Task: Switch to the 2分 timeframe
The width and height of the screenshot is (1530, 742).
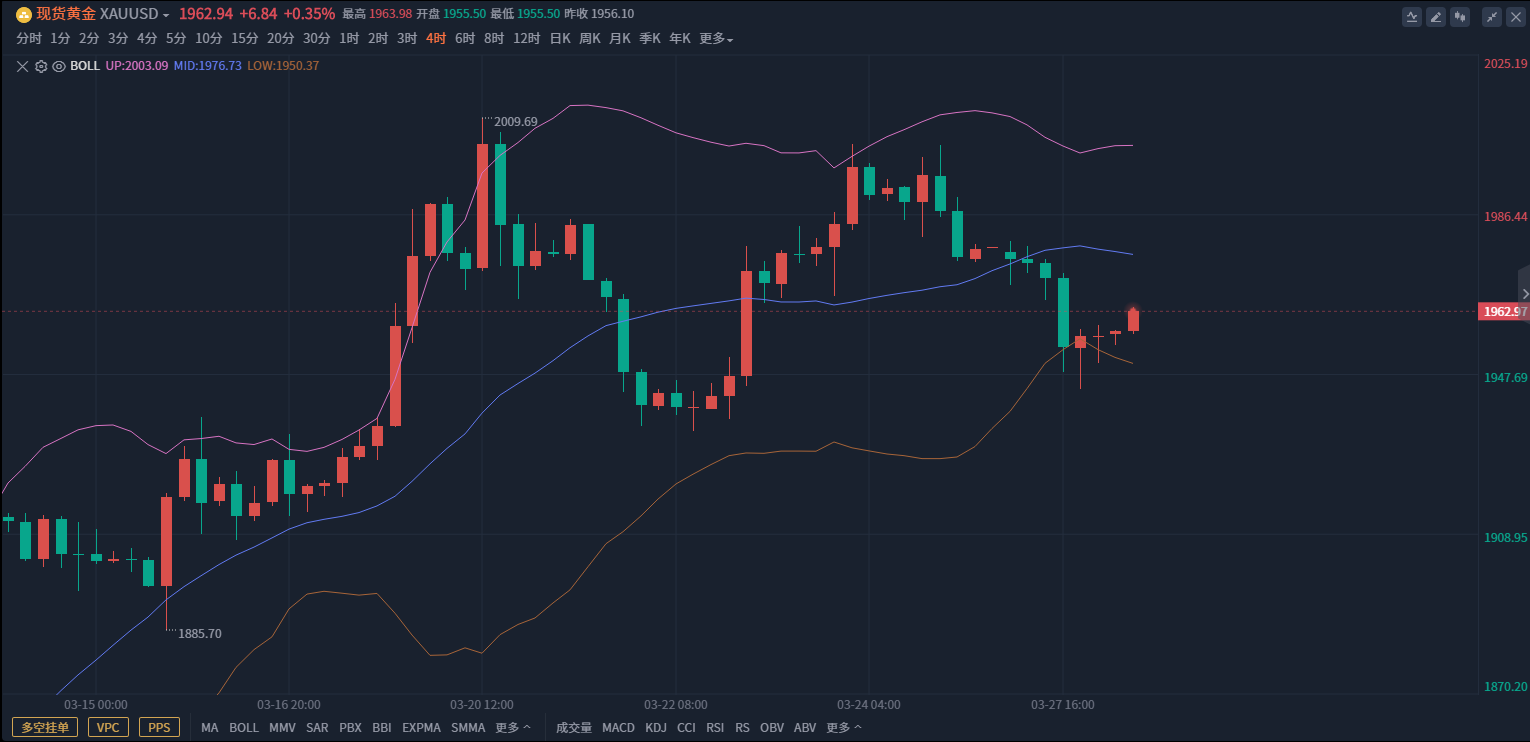Action: [89, 39]
